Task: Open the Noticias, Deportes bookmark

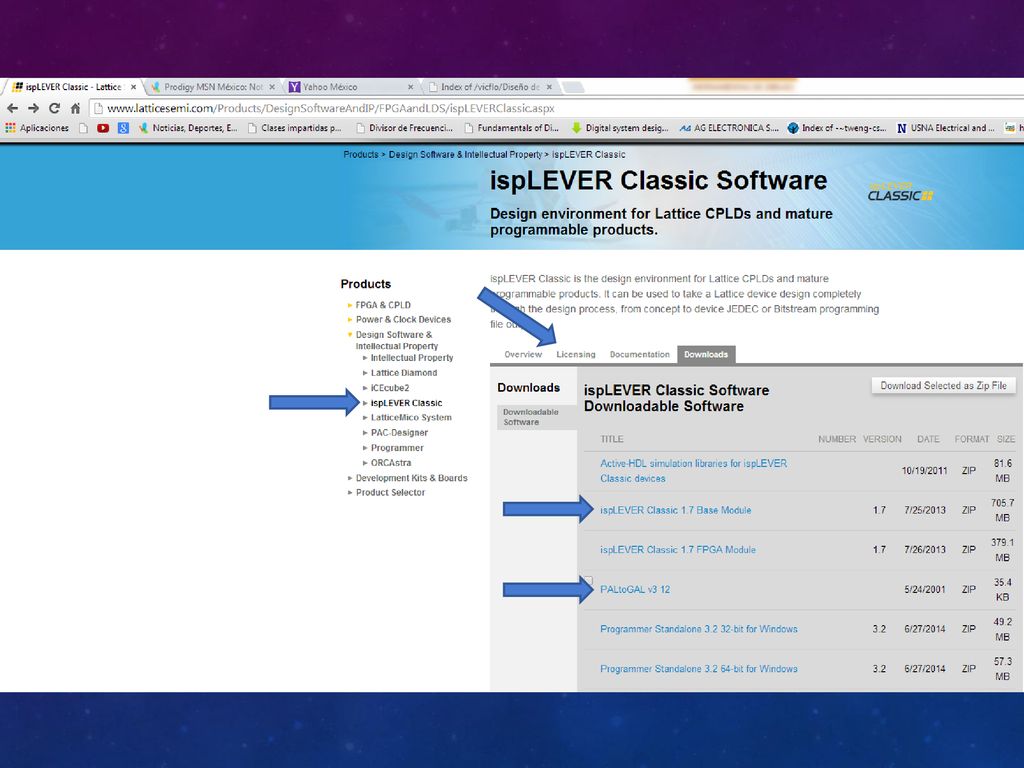Action: 188,128
